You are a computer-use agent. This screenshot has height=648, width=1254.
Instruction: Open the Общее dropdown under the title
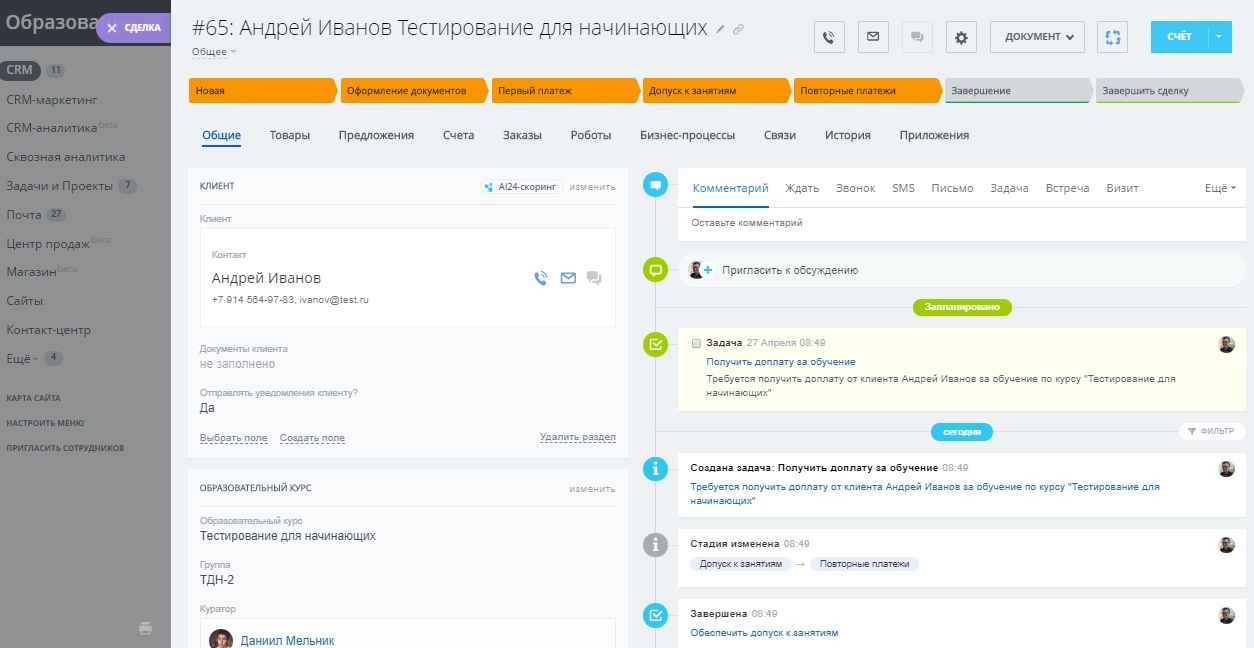tap(214, 51)
